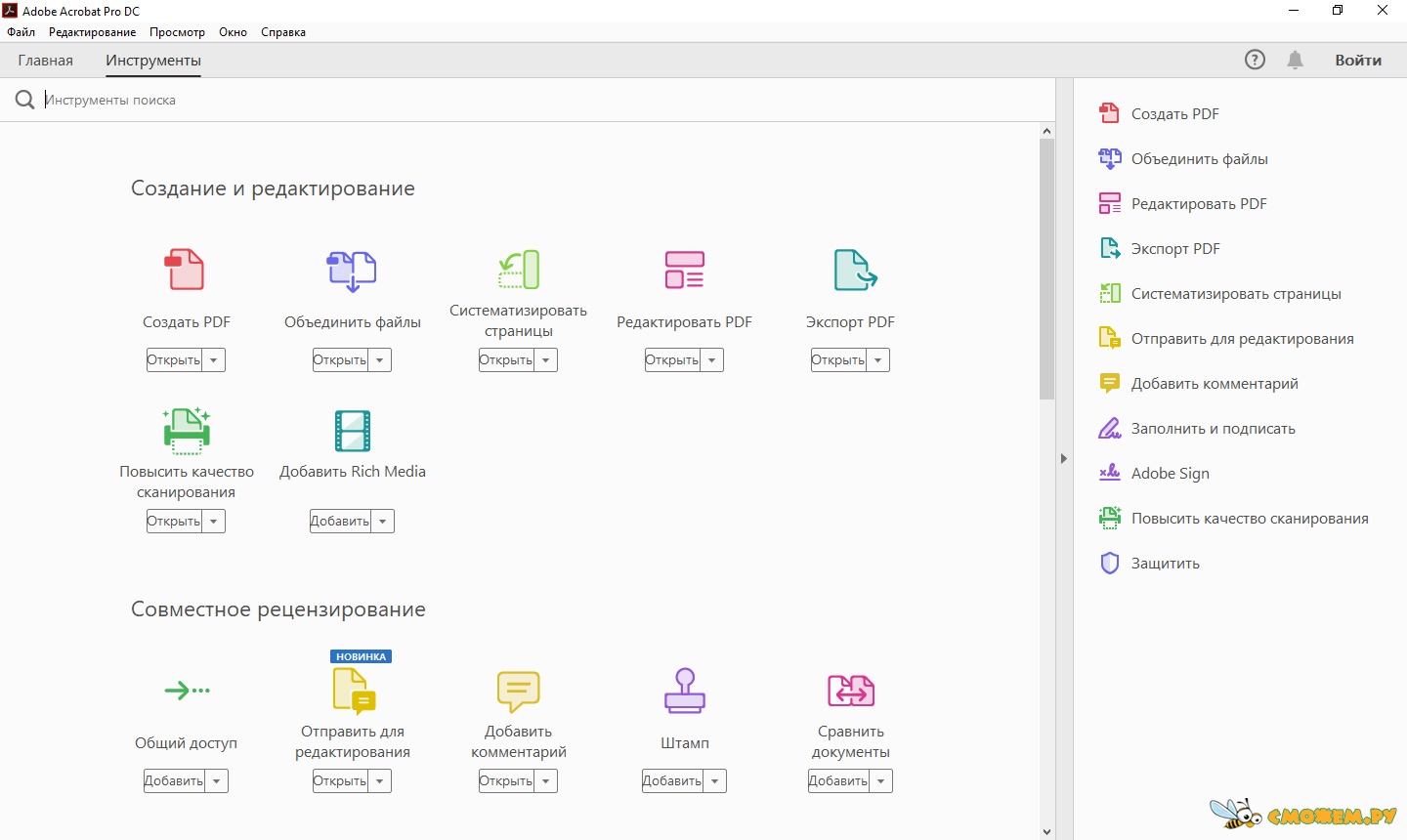Screen dimensions: 1407x840
Task: Click the Войти sign-in button
Action: point(1358,60)
